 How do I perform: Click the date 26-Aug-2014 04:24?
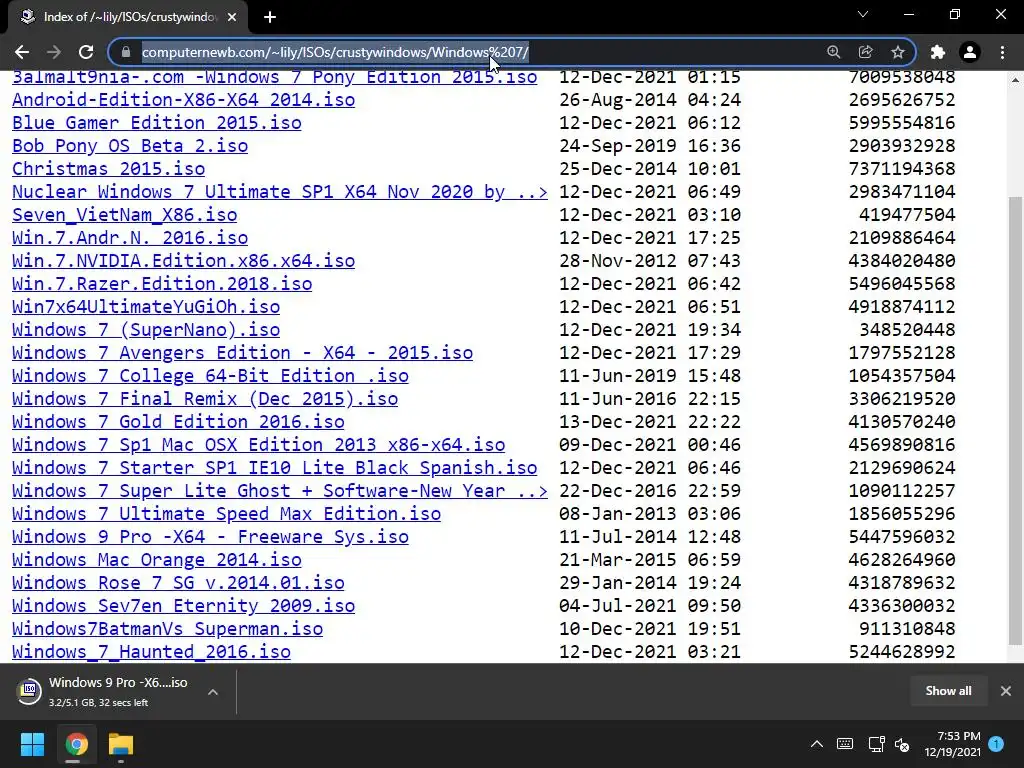click(650, 100)
